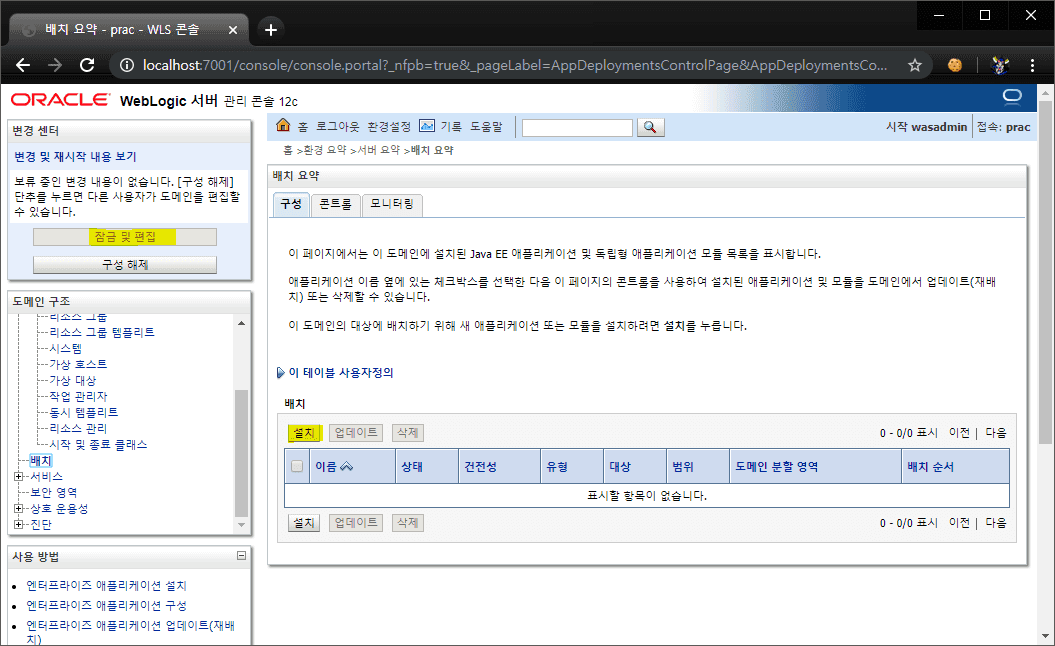Viewport: 1055px width, 646px height.
Task: Select 시작 및 종료 클래스 tree item
Action: click(x=98, y=444)
